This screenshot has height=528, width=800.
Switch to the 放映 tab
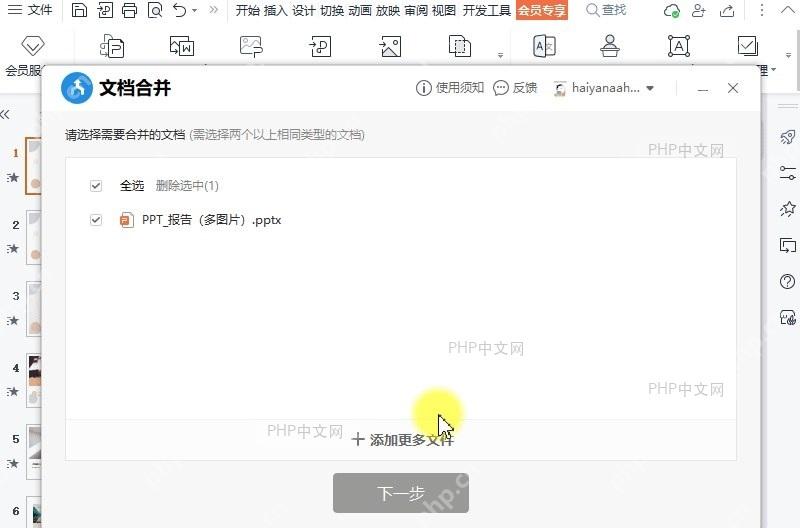[388, 10]
